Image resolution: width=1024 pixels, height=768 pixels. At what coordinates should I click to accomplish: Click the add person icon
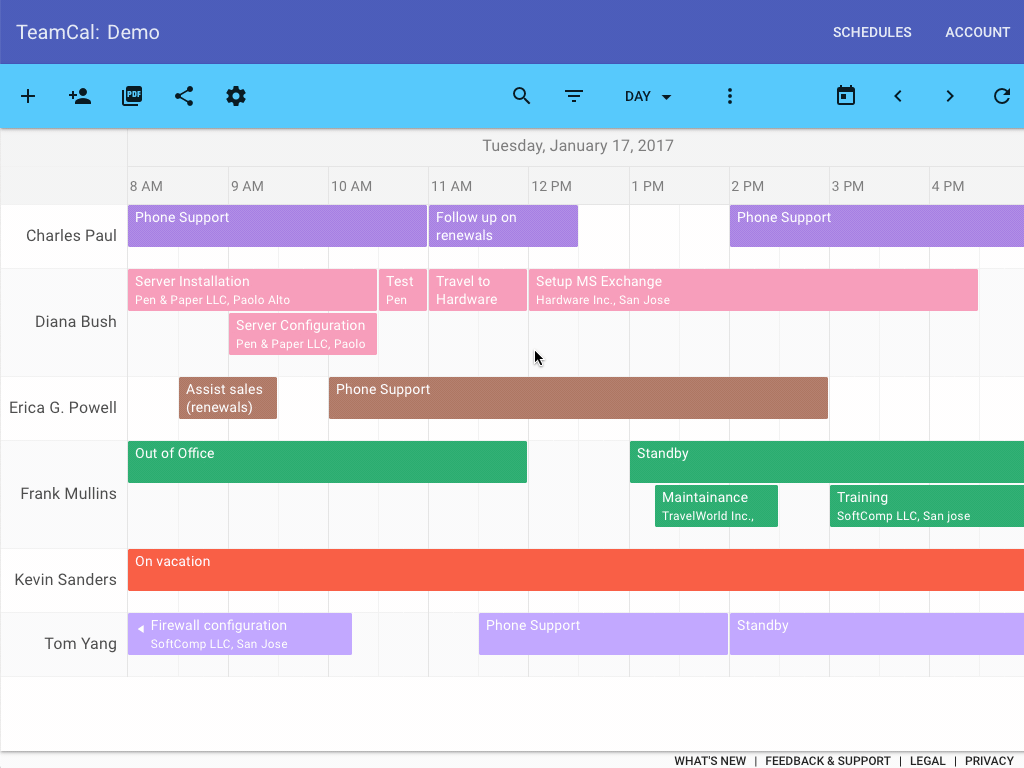pyautogui.click(x=80, y=96)
